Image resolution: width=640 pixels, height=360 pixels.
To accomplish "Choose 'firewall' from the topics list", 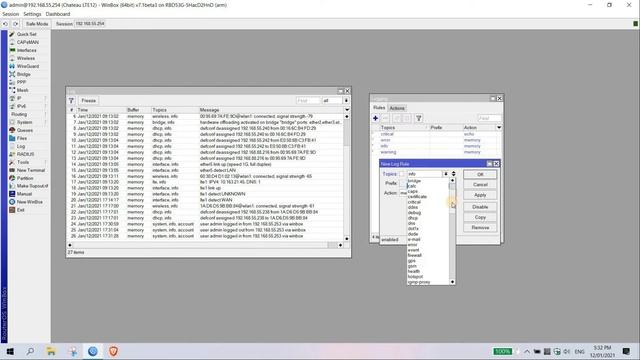I will (428, 255).
